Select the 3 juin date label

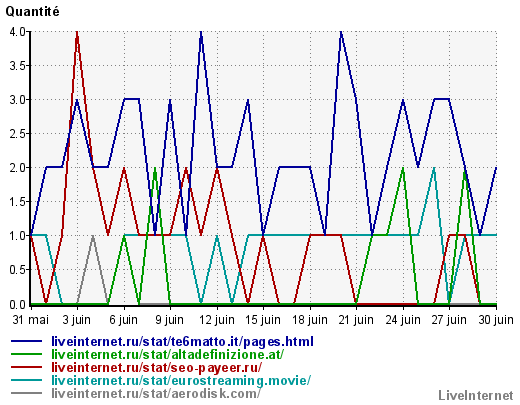[x=77, y=320]
